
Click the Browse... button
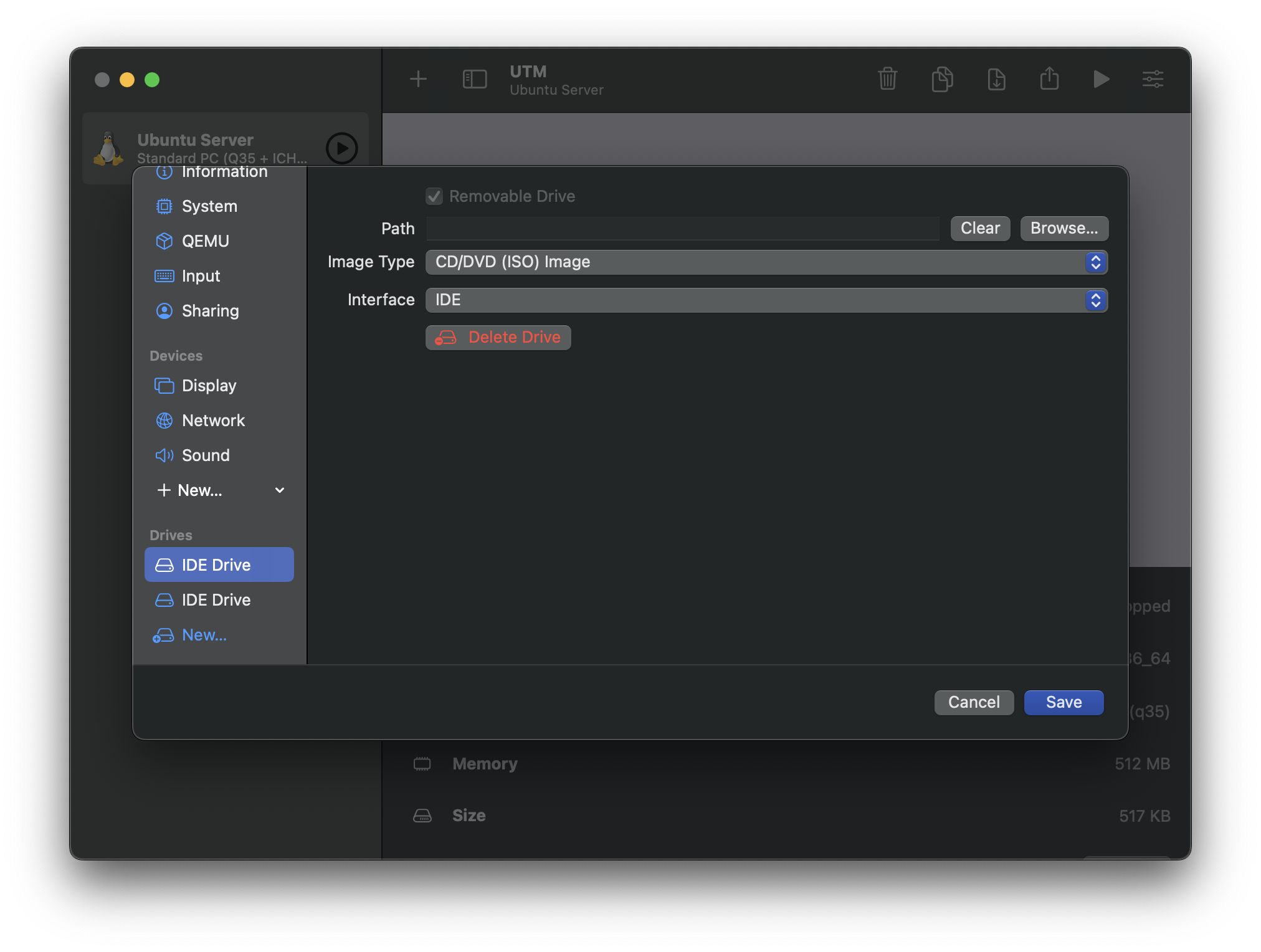1064,229
